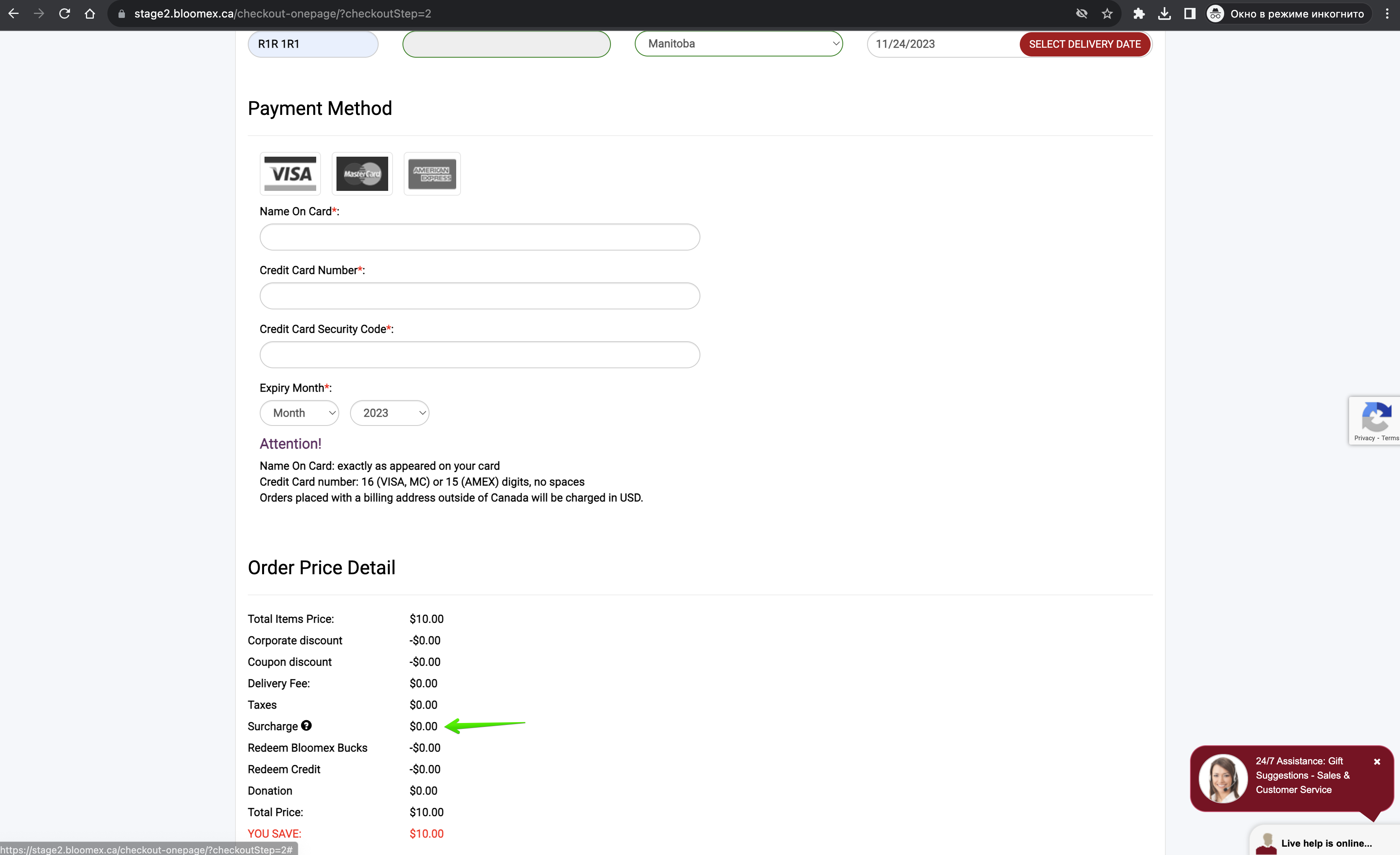This screenshot has height=855, width=1400.
Task: Open the expiry Month dropdown
Action: pos(299,413)
